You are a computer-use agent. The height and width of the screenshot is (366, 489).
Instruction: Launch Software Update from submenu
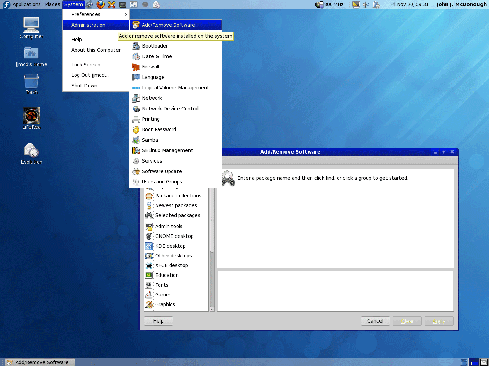[175, 171]
